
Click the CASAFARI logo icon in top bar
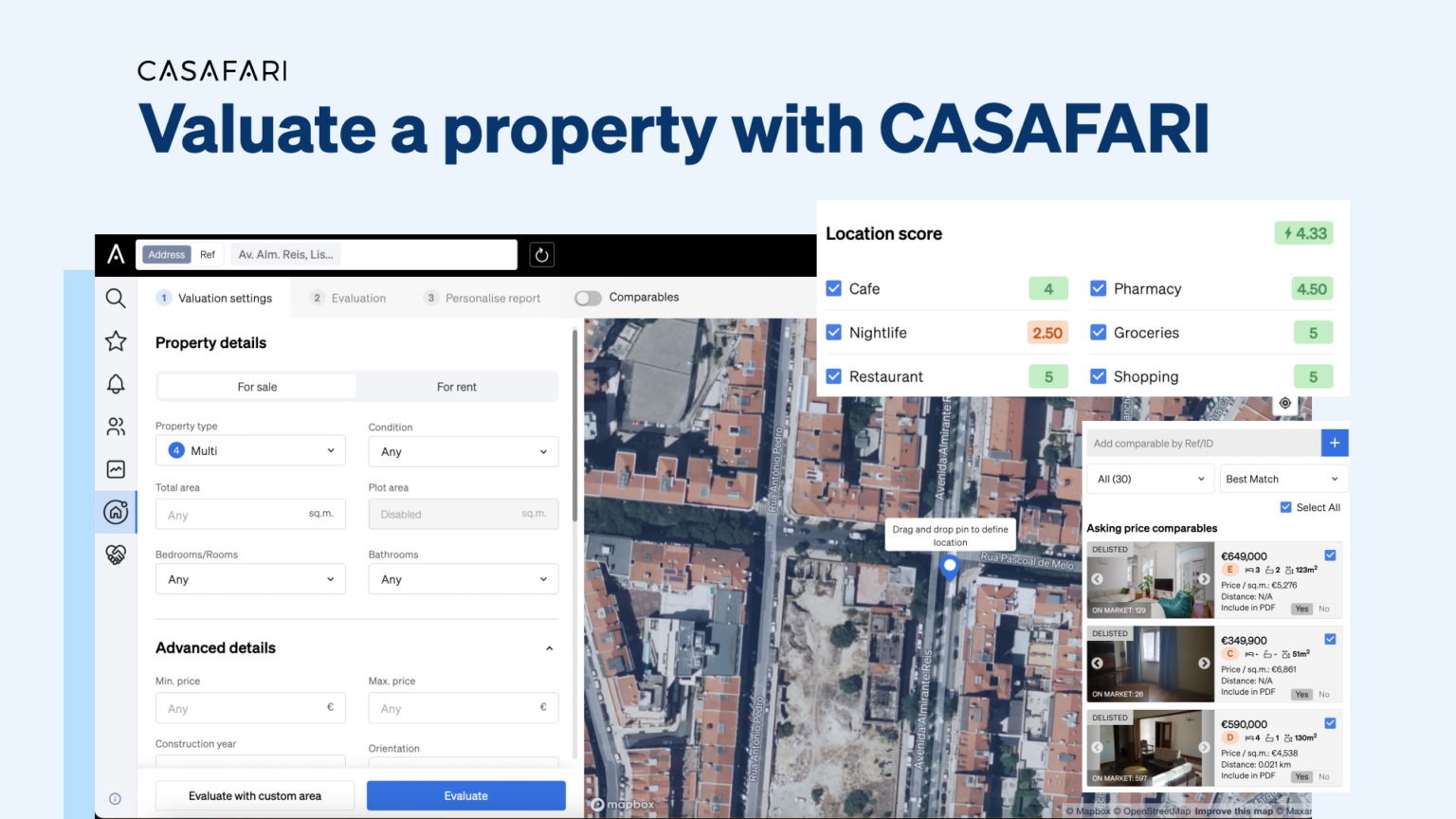[x=116, y=254]
